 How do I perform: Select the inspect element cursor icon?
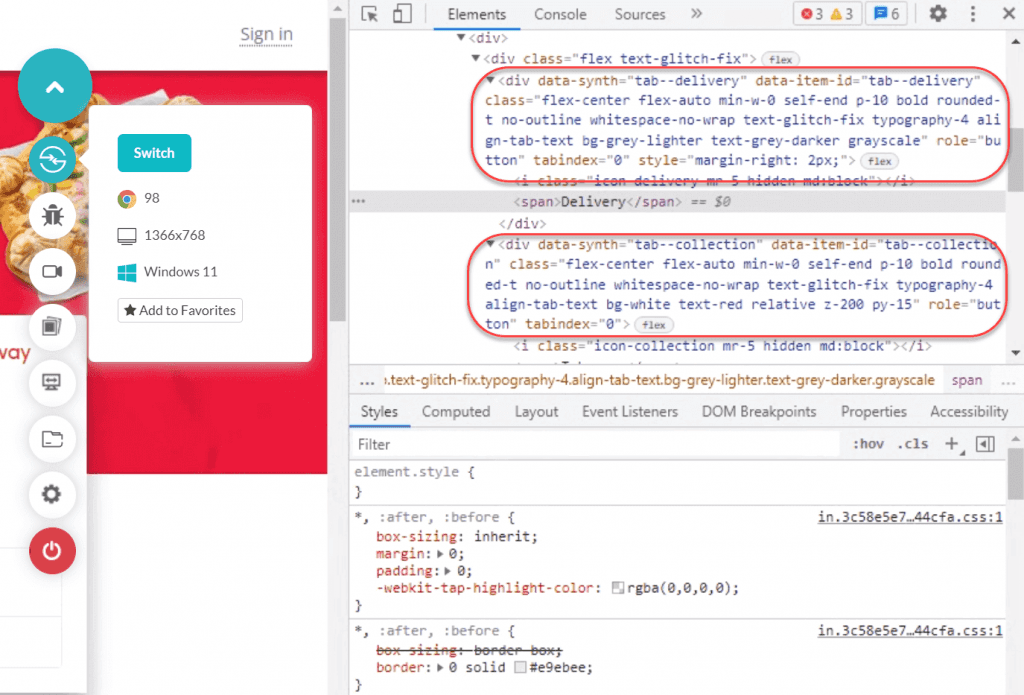[x=370, y=14]
